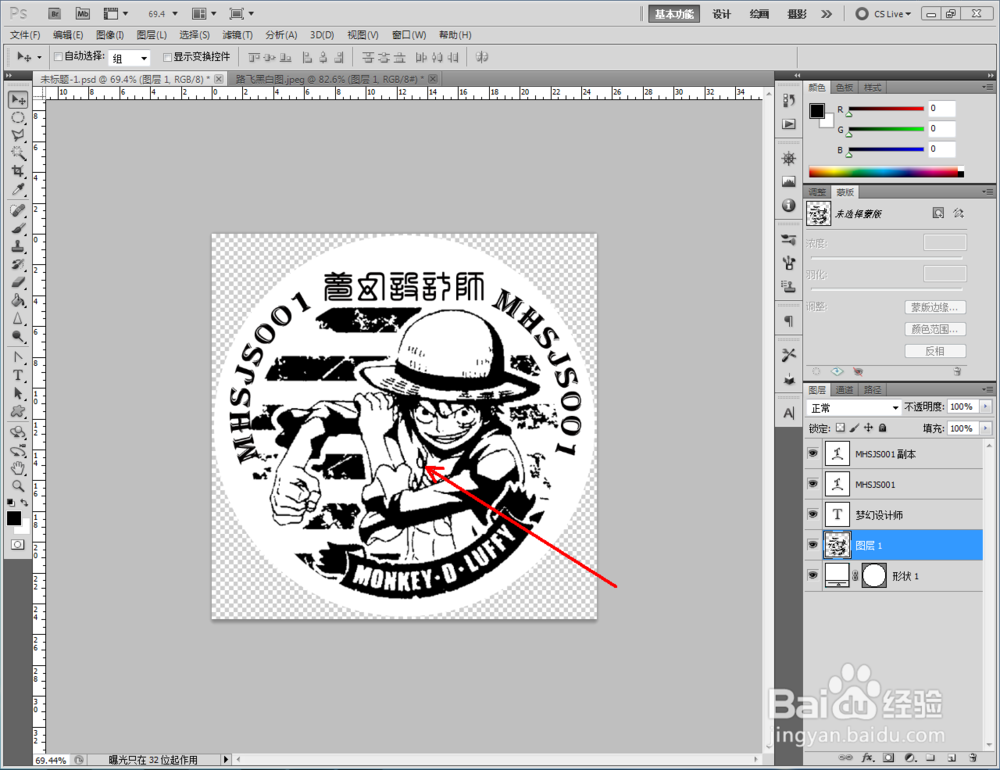Open the auto-select group dropdown
The height and width of the screenshot is (770, 1000).
143,58
